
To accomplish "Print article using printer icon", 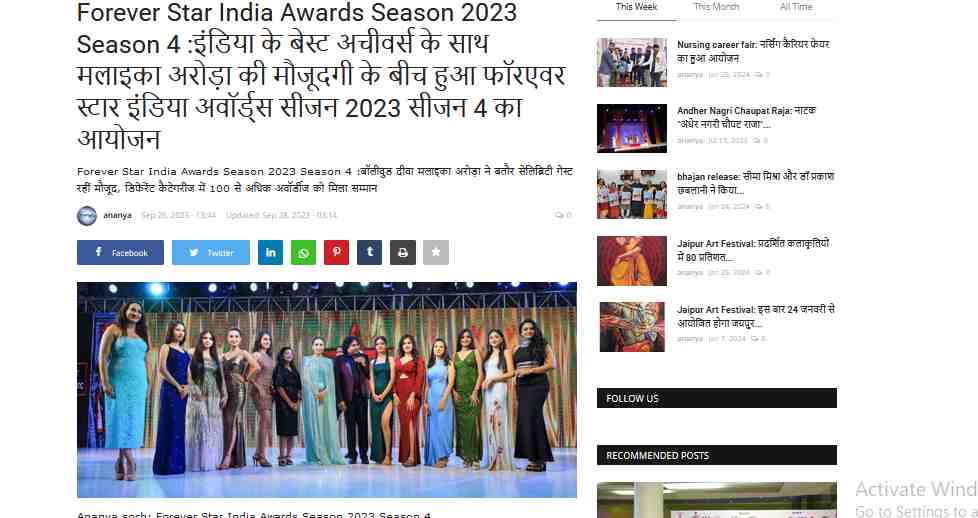I will pyautogui.click(x=403, y=253).
